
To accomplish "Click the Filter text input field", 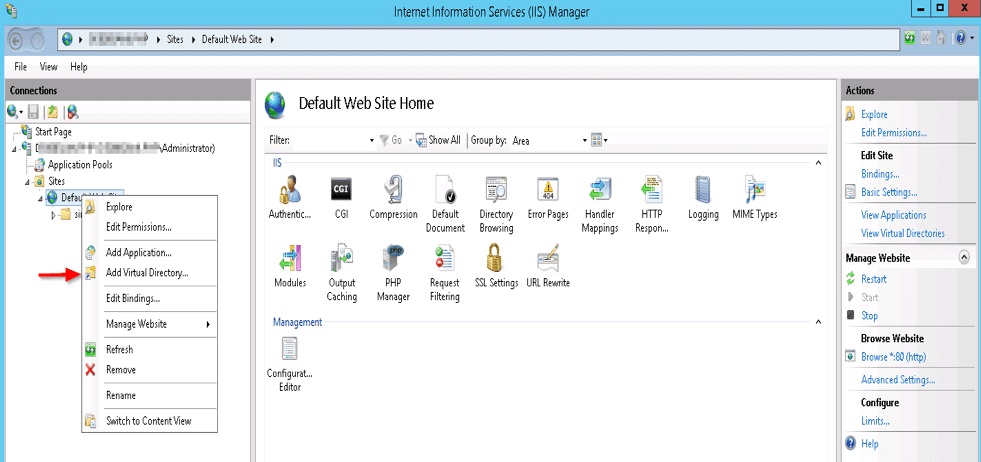I will pos(332,141).
